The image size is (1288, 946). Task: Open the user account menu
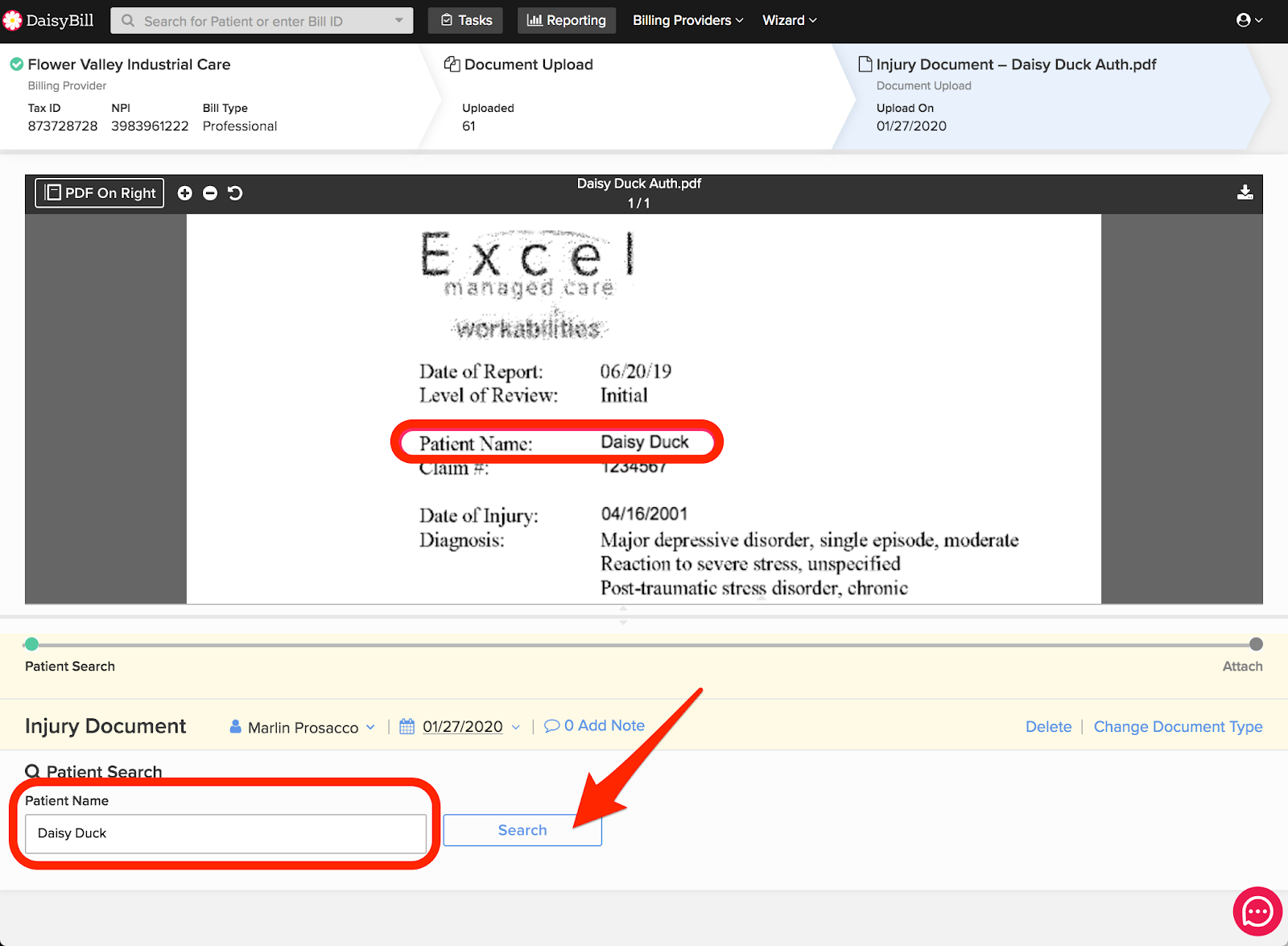click(x=1249, y=20)
